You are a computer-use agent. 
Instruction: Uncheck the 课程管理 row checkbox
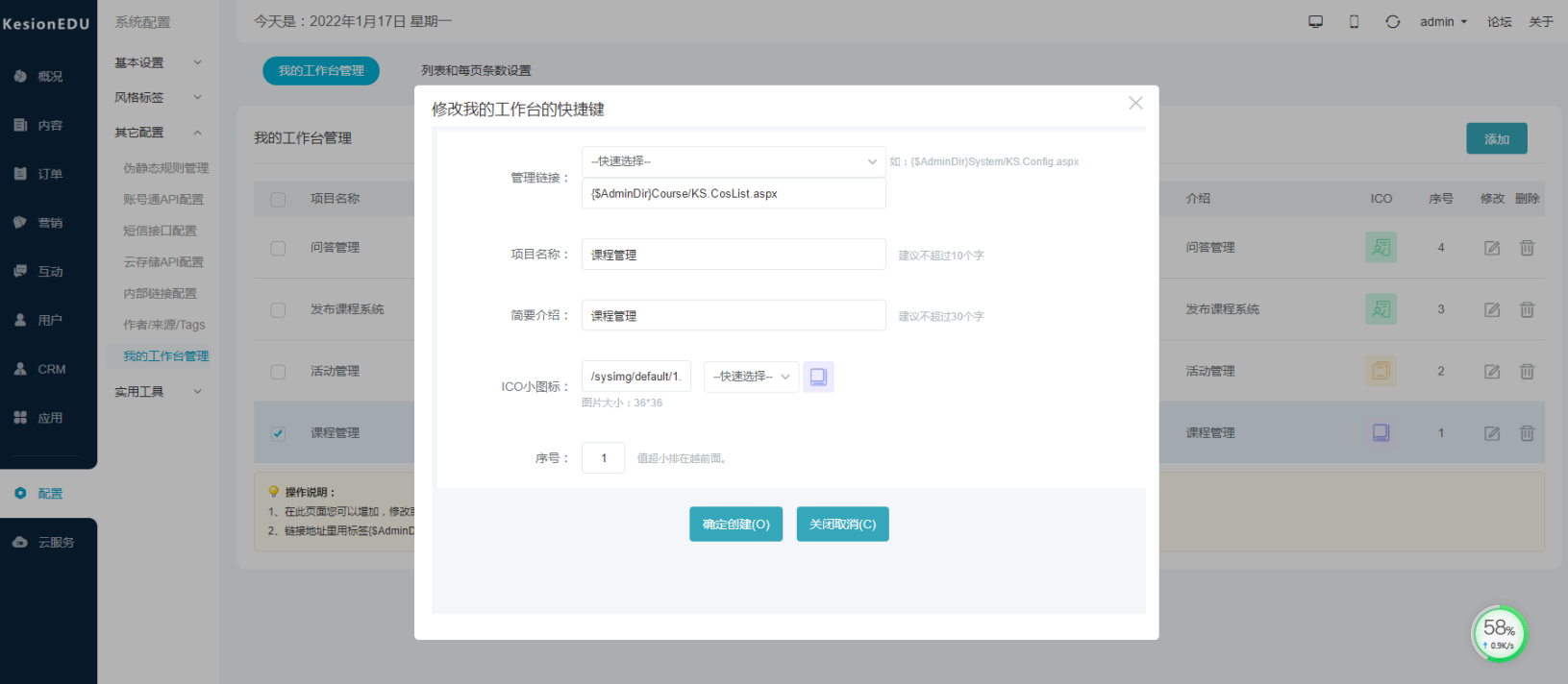coord(278,433)
